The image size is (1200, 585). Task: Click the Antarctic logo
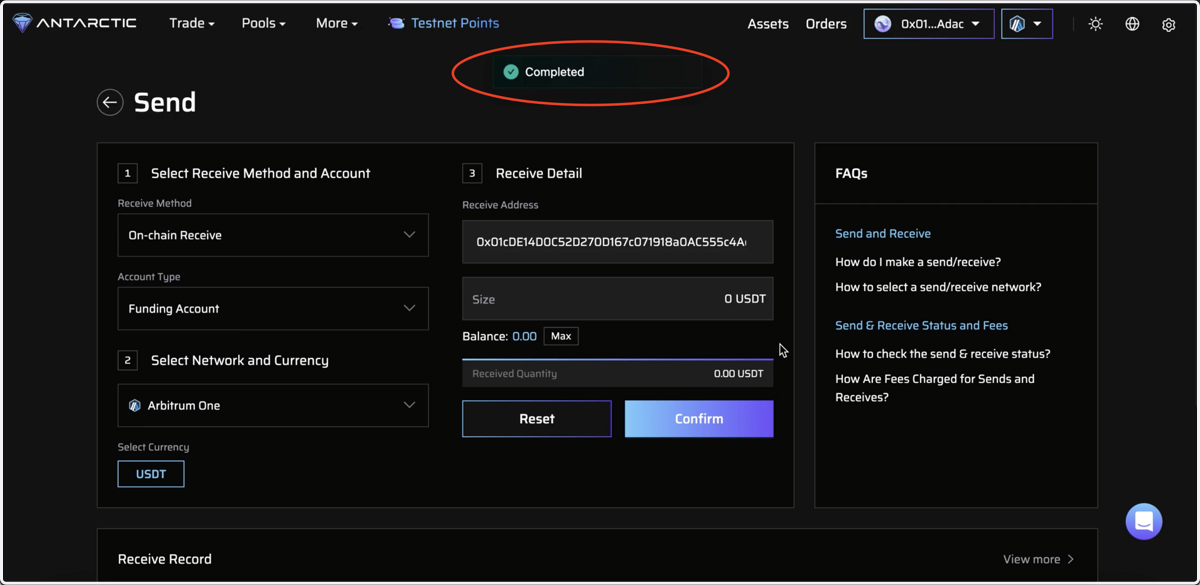point(74,23)
